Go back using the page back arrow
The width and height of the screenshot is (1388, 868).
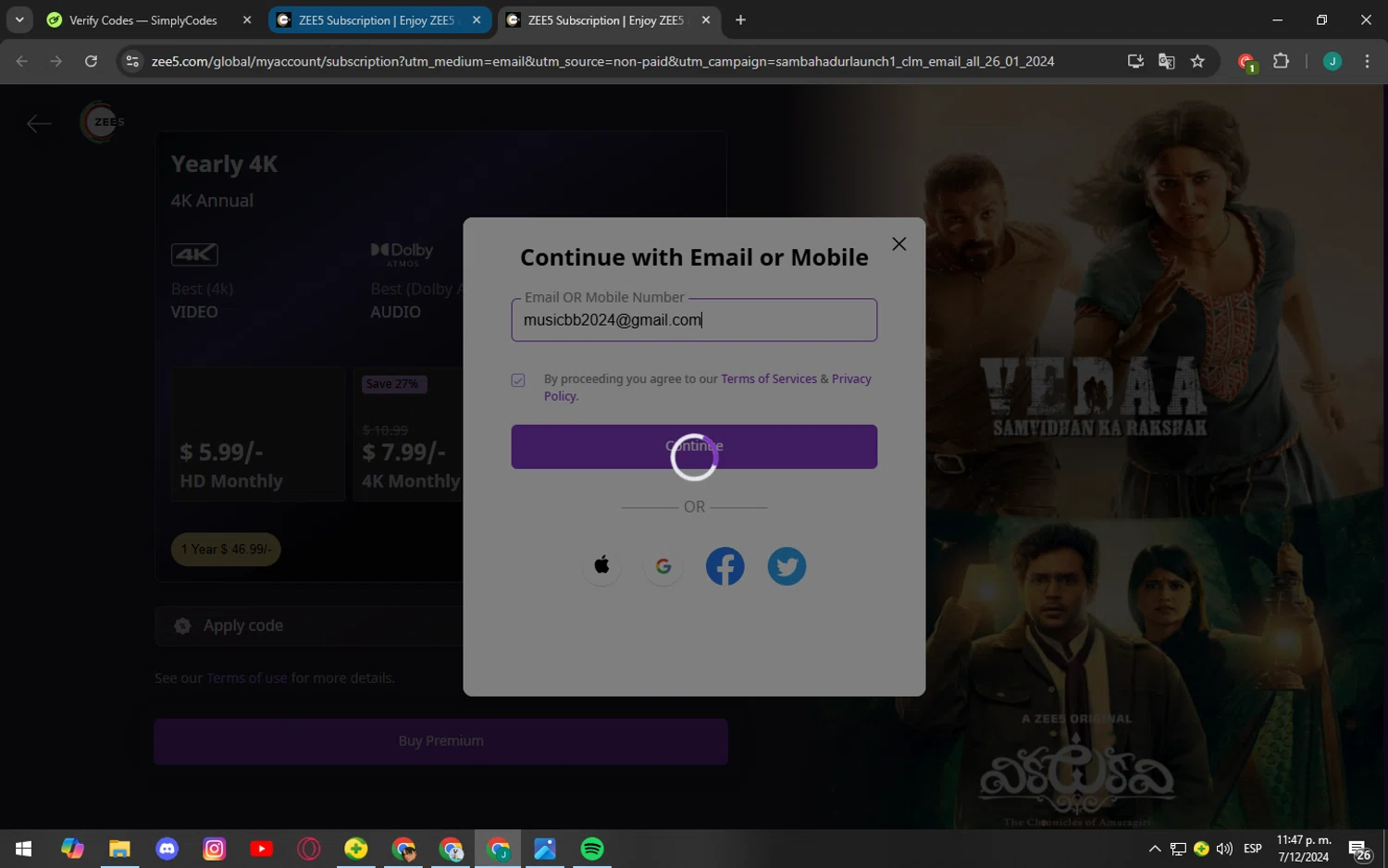click(39, 123)
